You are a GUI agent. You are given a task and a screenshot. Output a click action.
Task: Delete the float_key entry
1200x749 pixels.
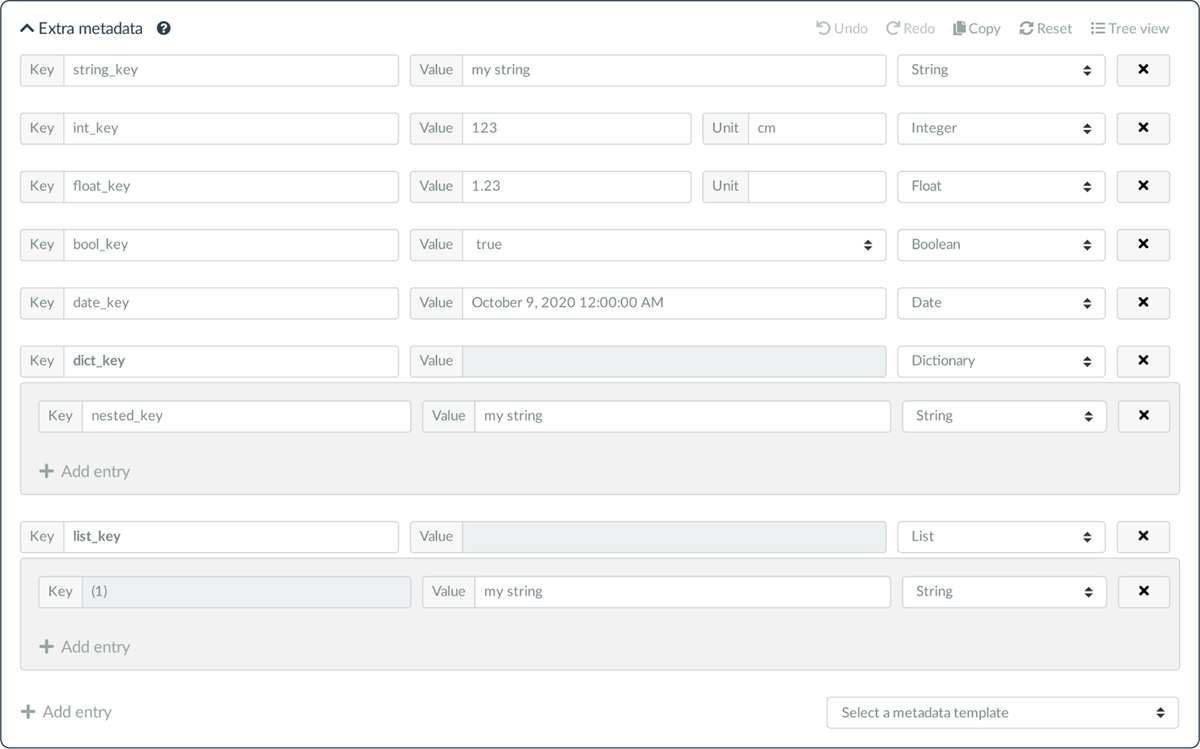(x=1143, y=186)
